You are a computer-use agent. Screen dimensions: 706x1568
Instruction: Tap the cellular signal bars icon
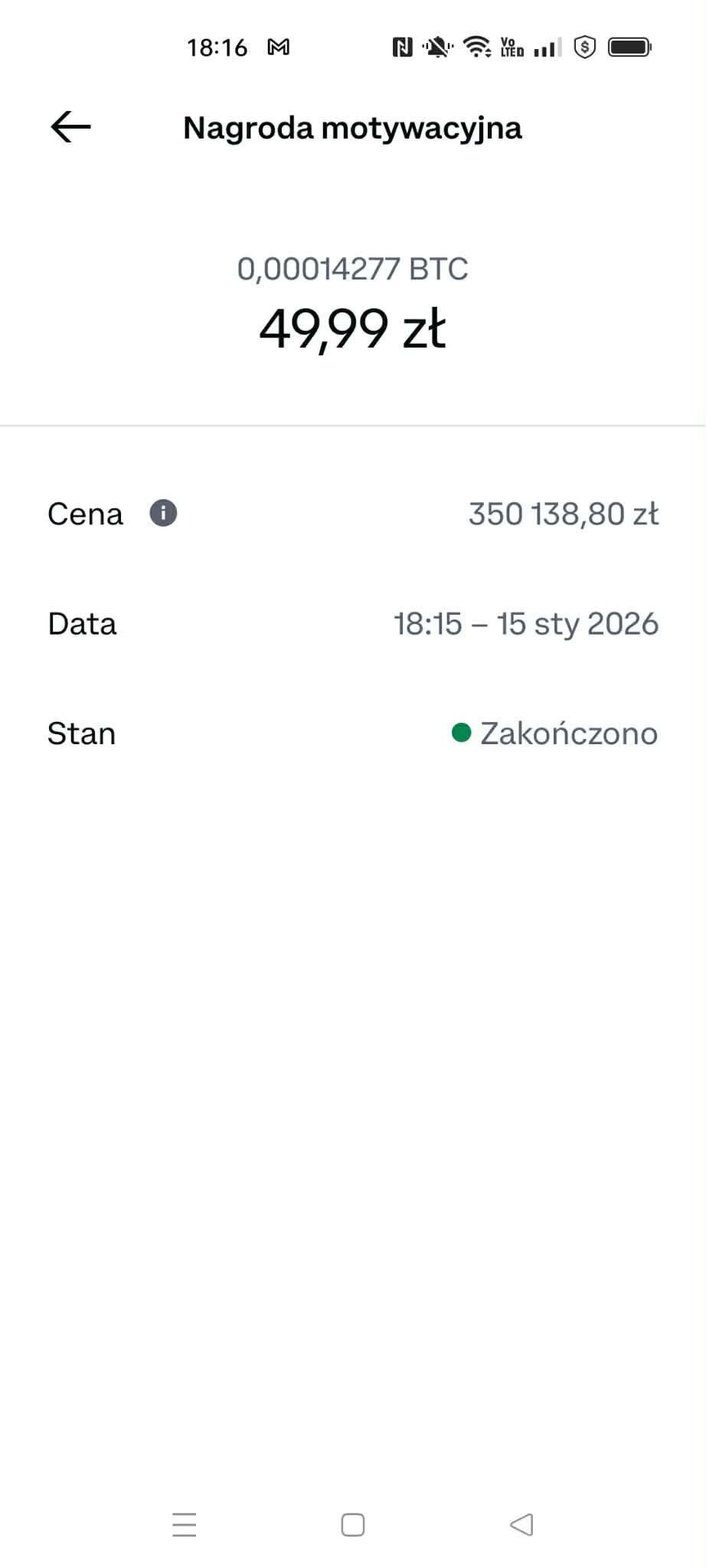pyautogui.click(x=547, y=47)
